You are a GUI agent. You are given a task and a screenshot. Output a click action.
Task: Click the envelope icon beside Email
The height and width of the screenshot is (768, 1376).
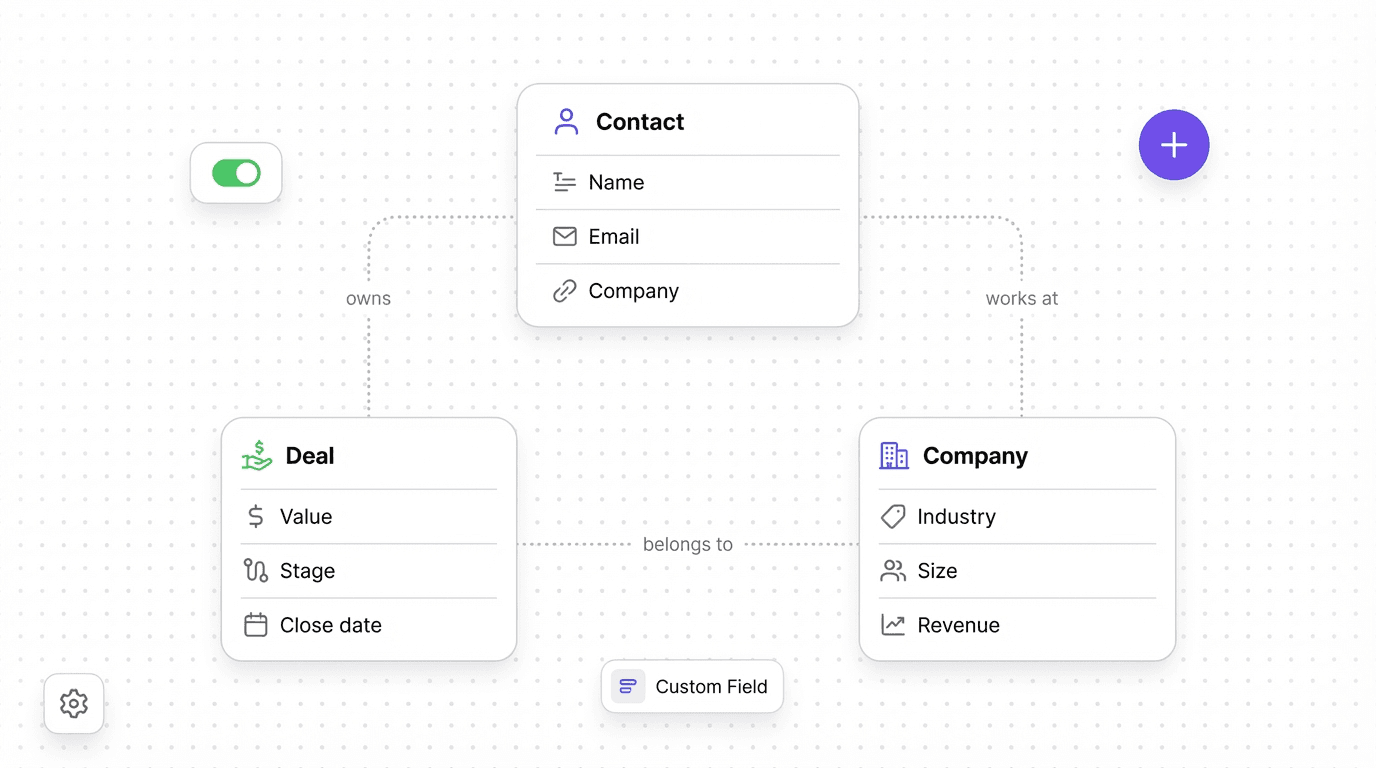click(565, 236)
